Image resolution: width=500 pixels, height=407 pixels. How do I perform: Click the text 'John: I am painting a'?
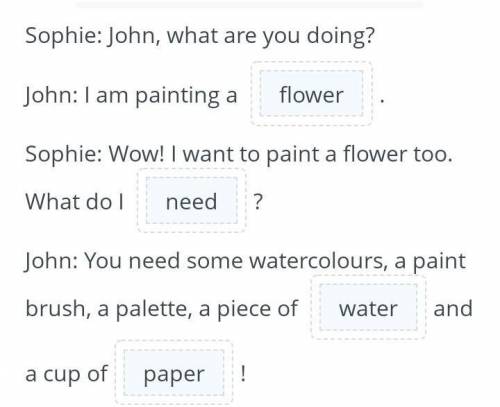pos(131,95)
